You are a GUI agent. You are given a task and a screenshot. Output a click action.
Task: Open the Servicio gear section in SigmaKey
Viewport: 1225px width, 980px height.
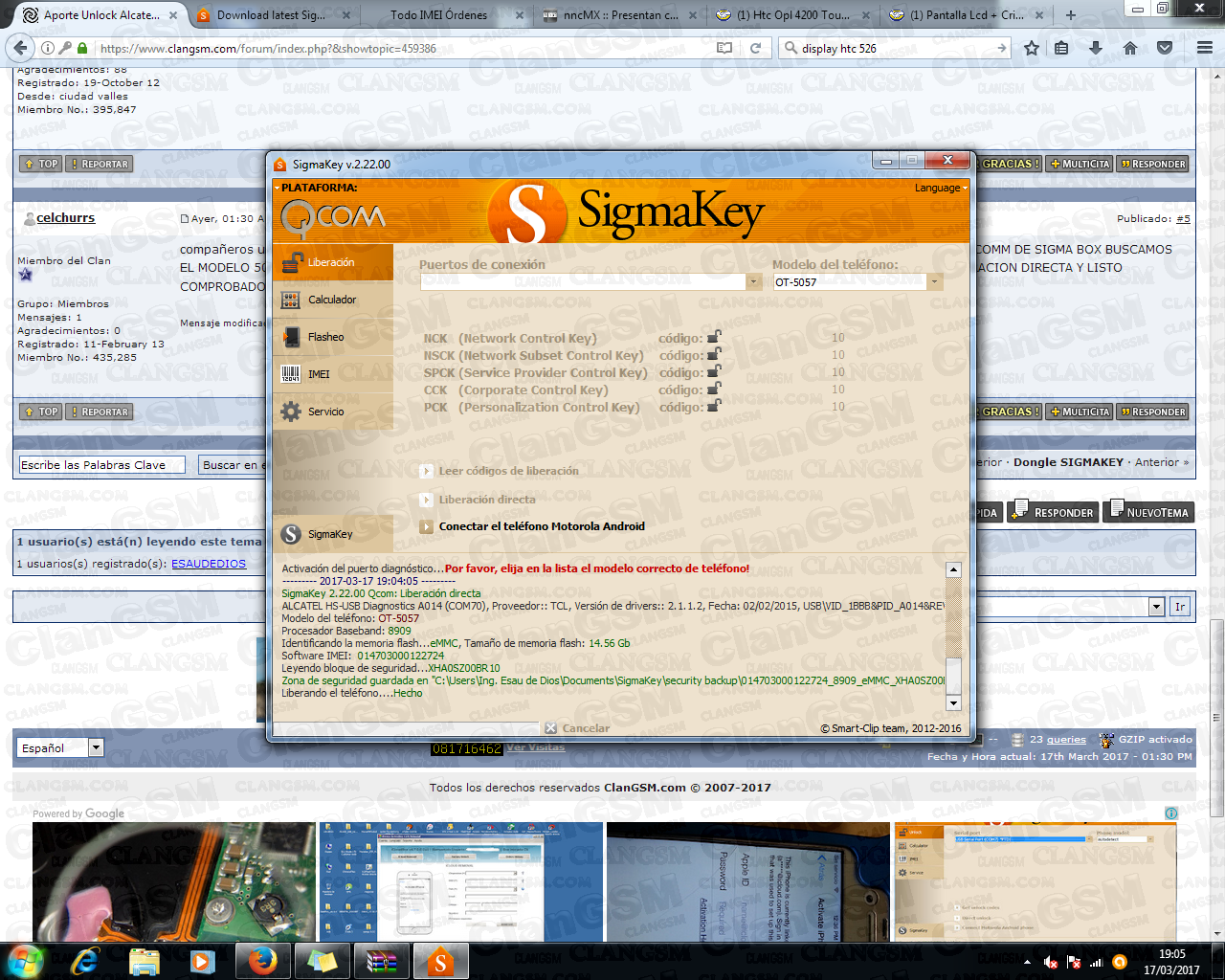(333, 412)
